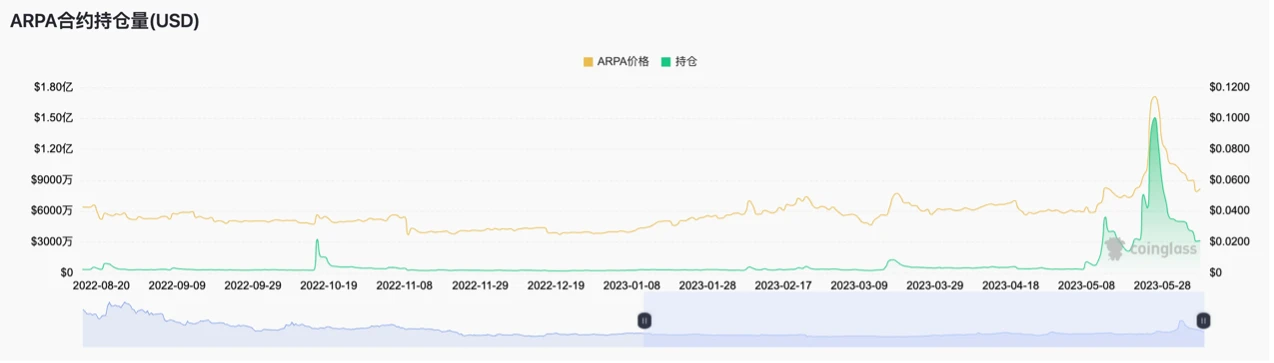Click the yellow ARPA价格 legend swatch

pyautogui.click(x=588, y=61)
